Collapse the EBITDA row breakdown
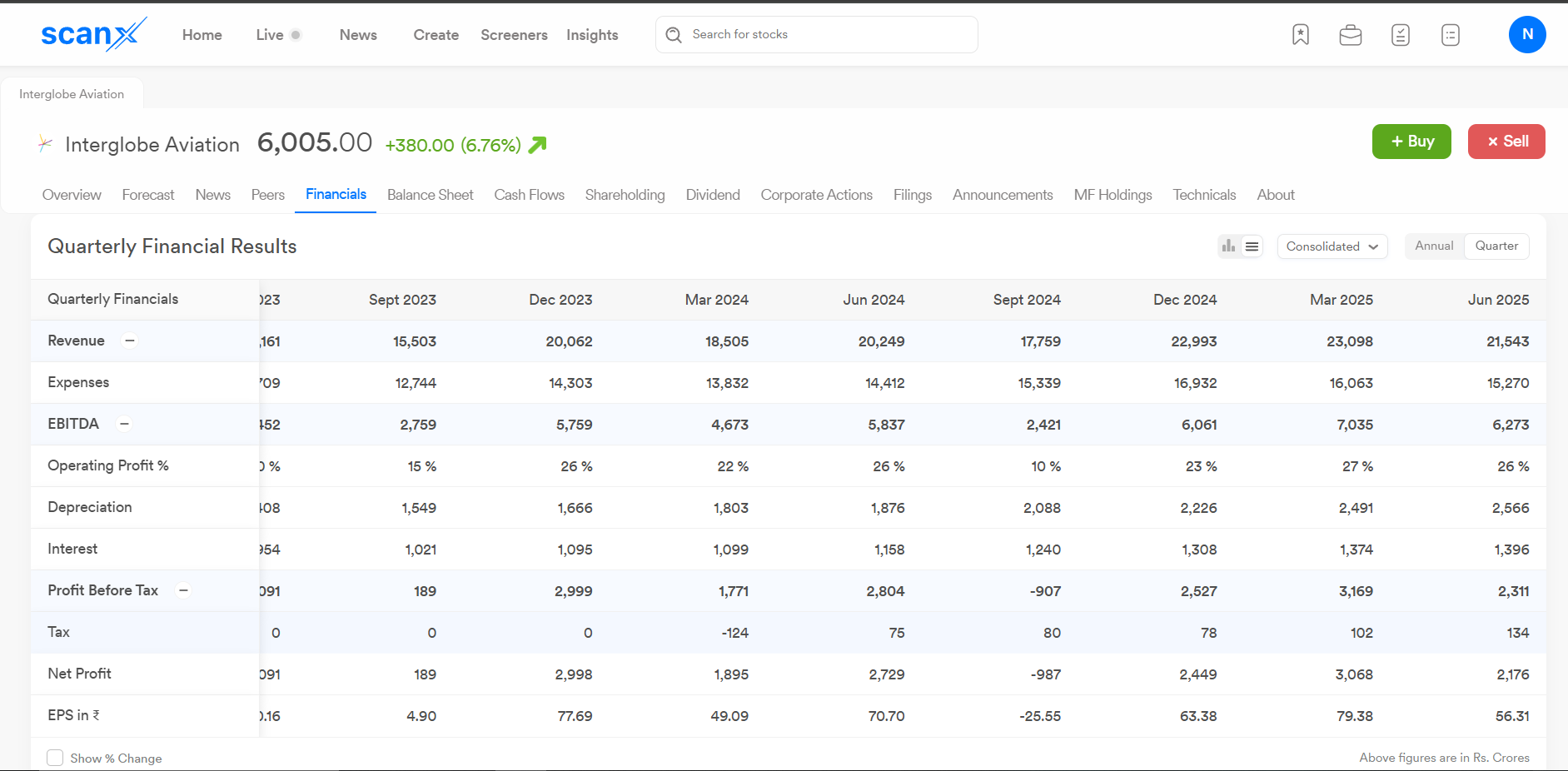The width and height of the screenshot is (1568, 771). (x=124, y=424)
